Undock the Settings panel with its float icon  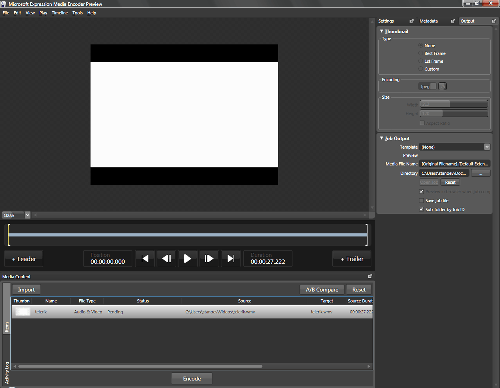pyautogui.click(x=412, y=21)
